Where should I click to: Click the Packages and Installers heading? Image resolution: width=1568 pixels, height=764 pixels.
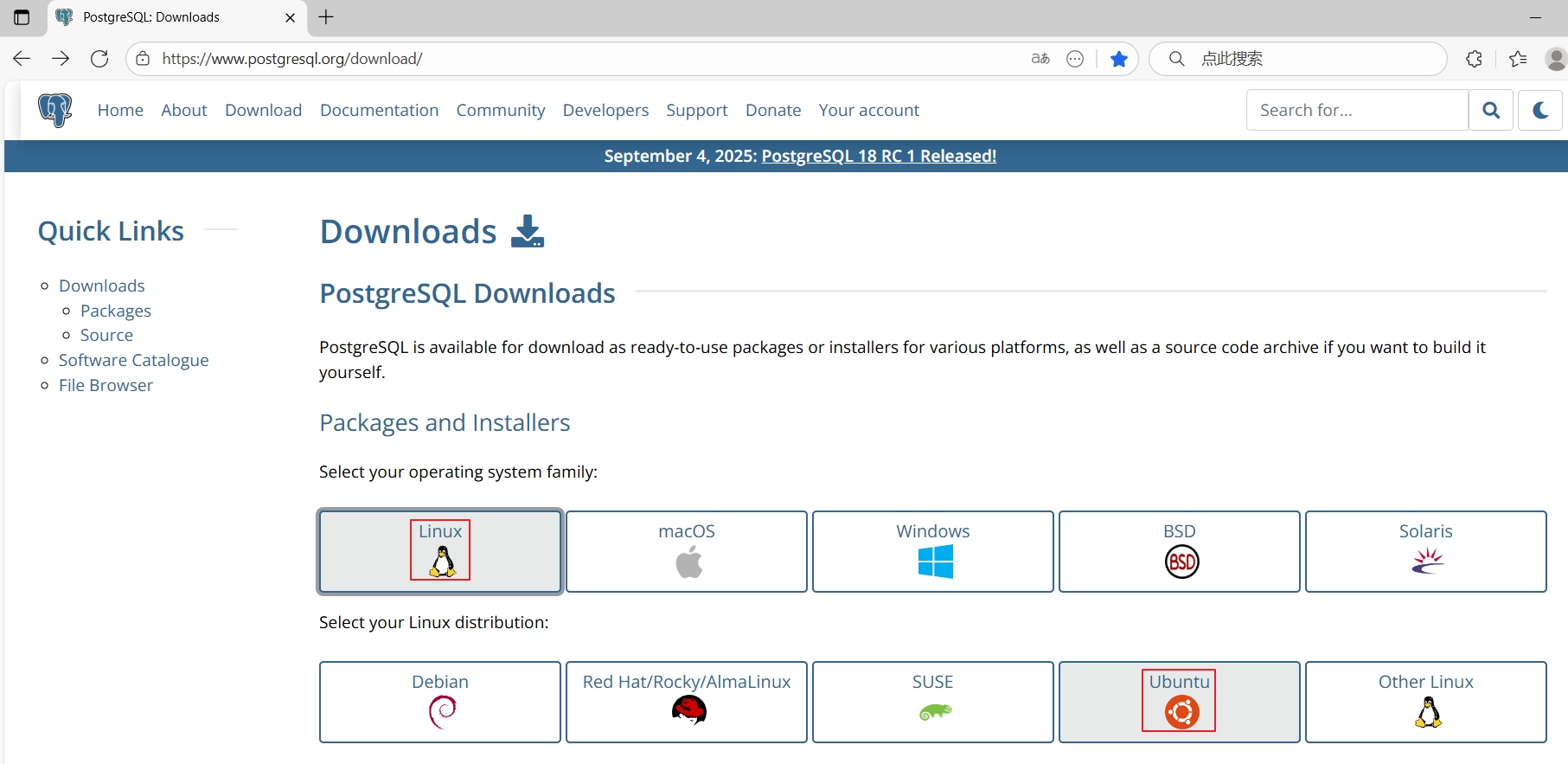445,422
